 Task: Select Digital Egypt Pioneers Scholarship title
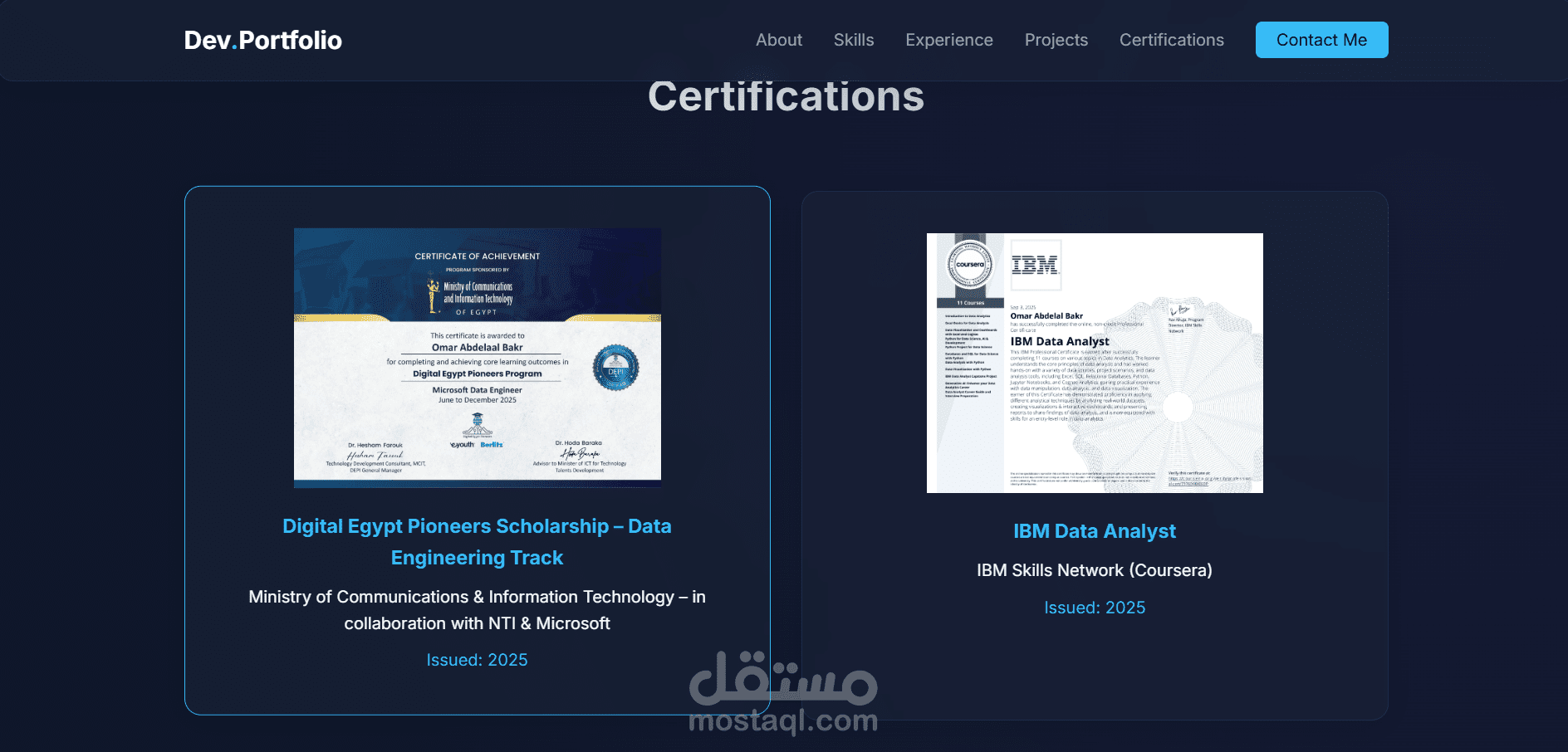click(x=477, y=542)
